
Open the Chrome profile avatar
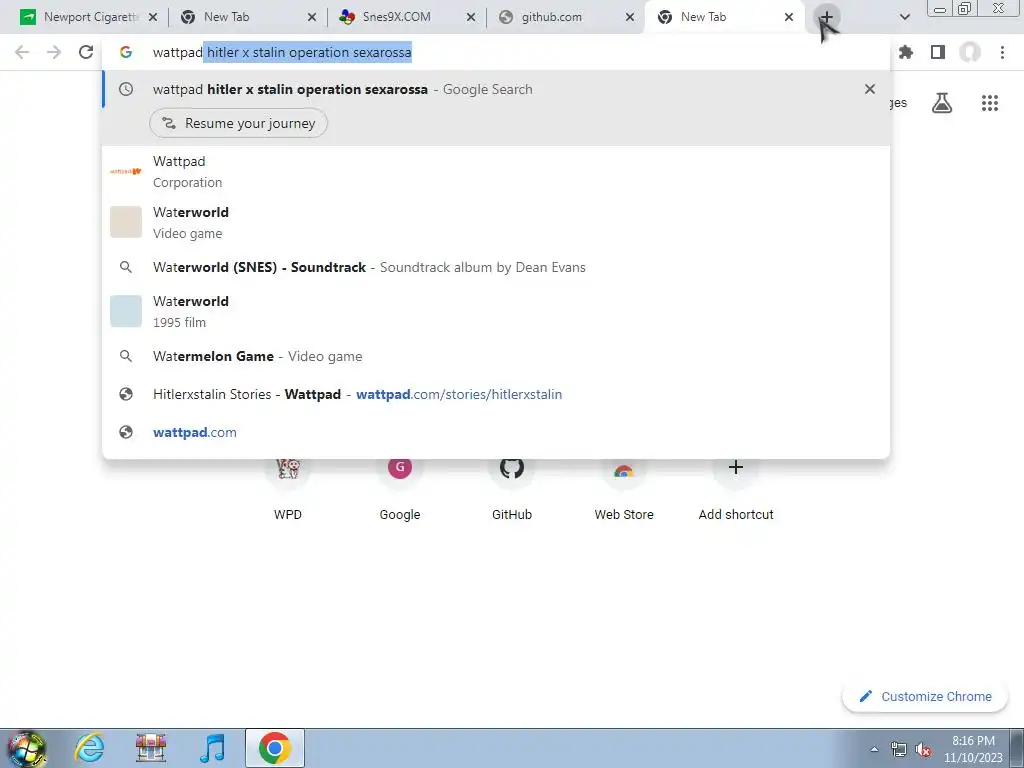[970, 52]
